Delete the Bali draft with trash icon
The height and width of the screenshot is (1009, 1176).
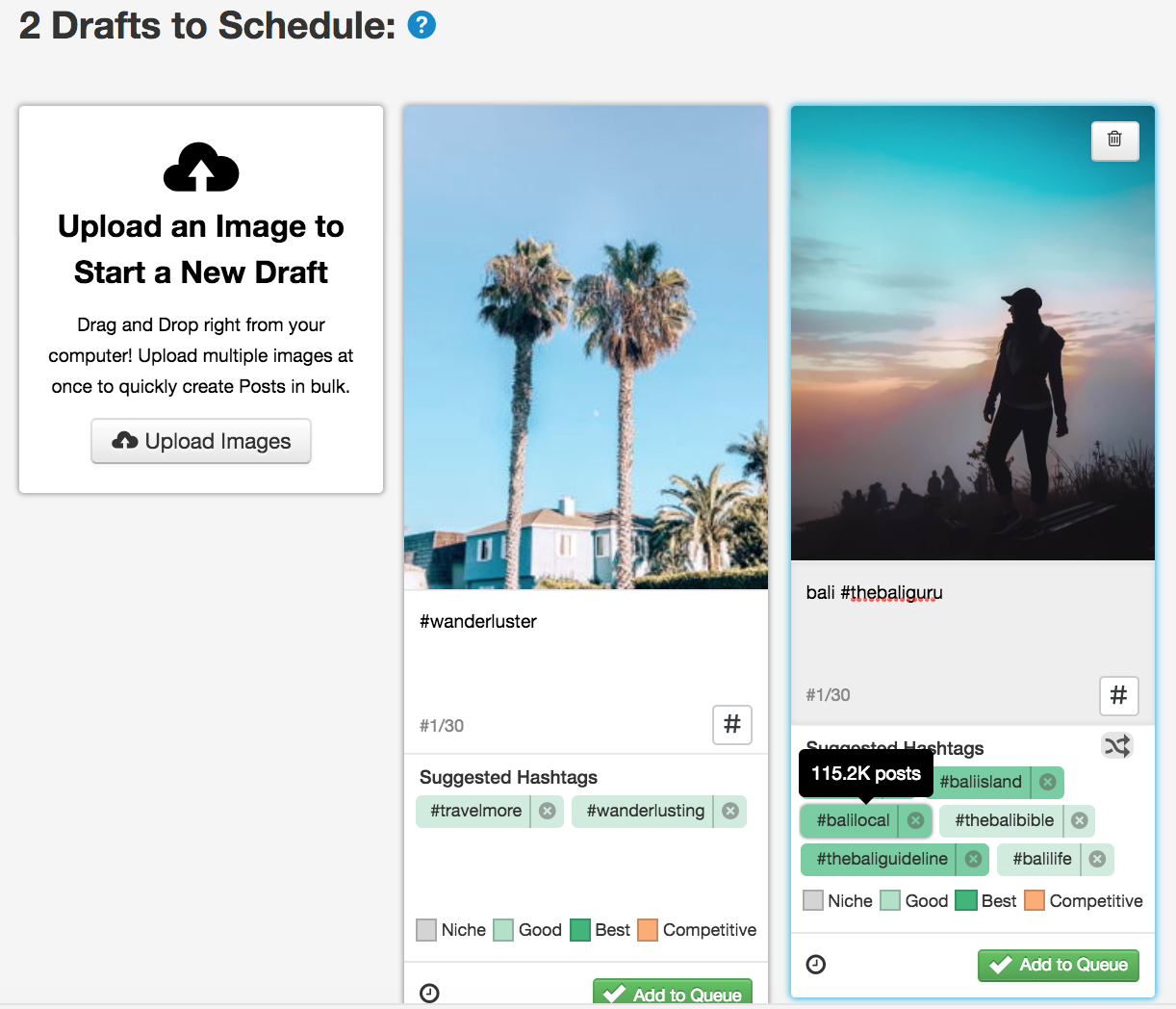pyautogui.click(x=1114, y=140)
